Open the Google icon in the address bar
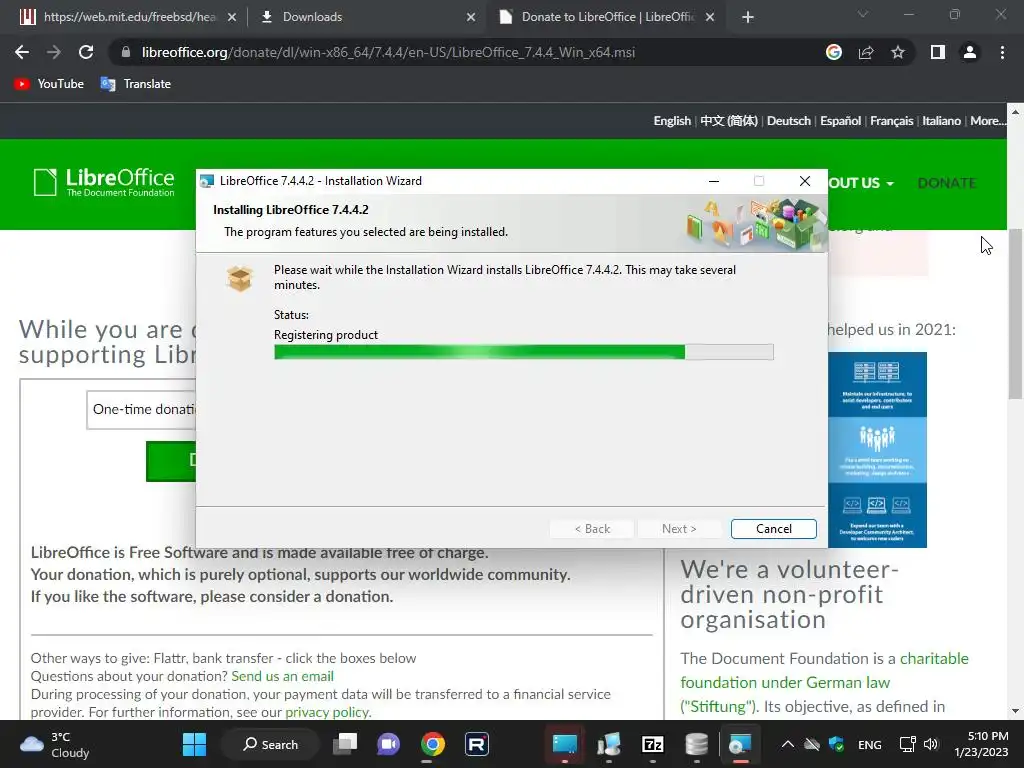Screen dimensions: 1024x768 (833, 52)
